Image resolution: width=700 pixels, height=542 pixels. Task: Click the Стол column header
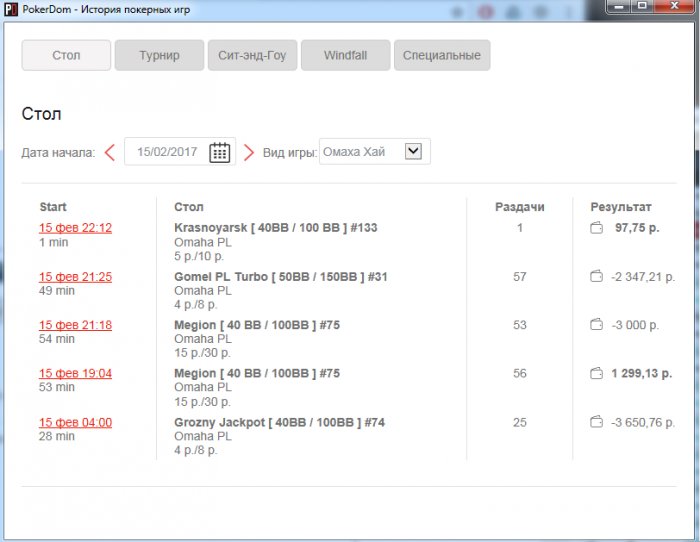[x=189, y=207]
